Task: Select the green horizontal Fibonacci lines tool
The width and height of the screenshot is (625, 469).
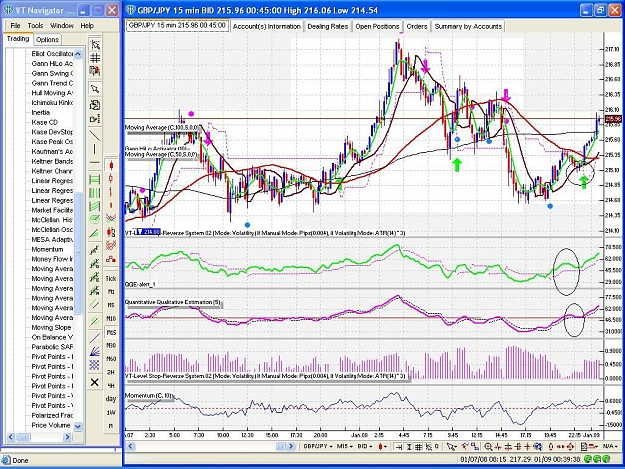Action: tap(95, 179)
